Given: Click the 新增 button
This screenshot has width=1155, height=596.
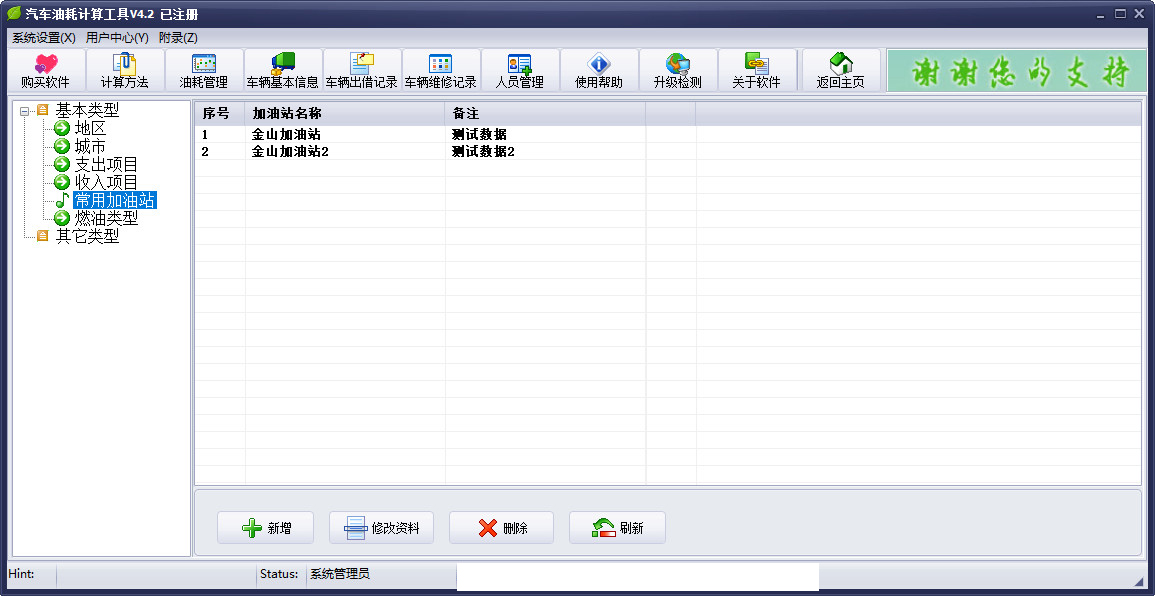Looking at the screenshot, I should 266,528.
